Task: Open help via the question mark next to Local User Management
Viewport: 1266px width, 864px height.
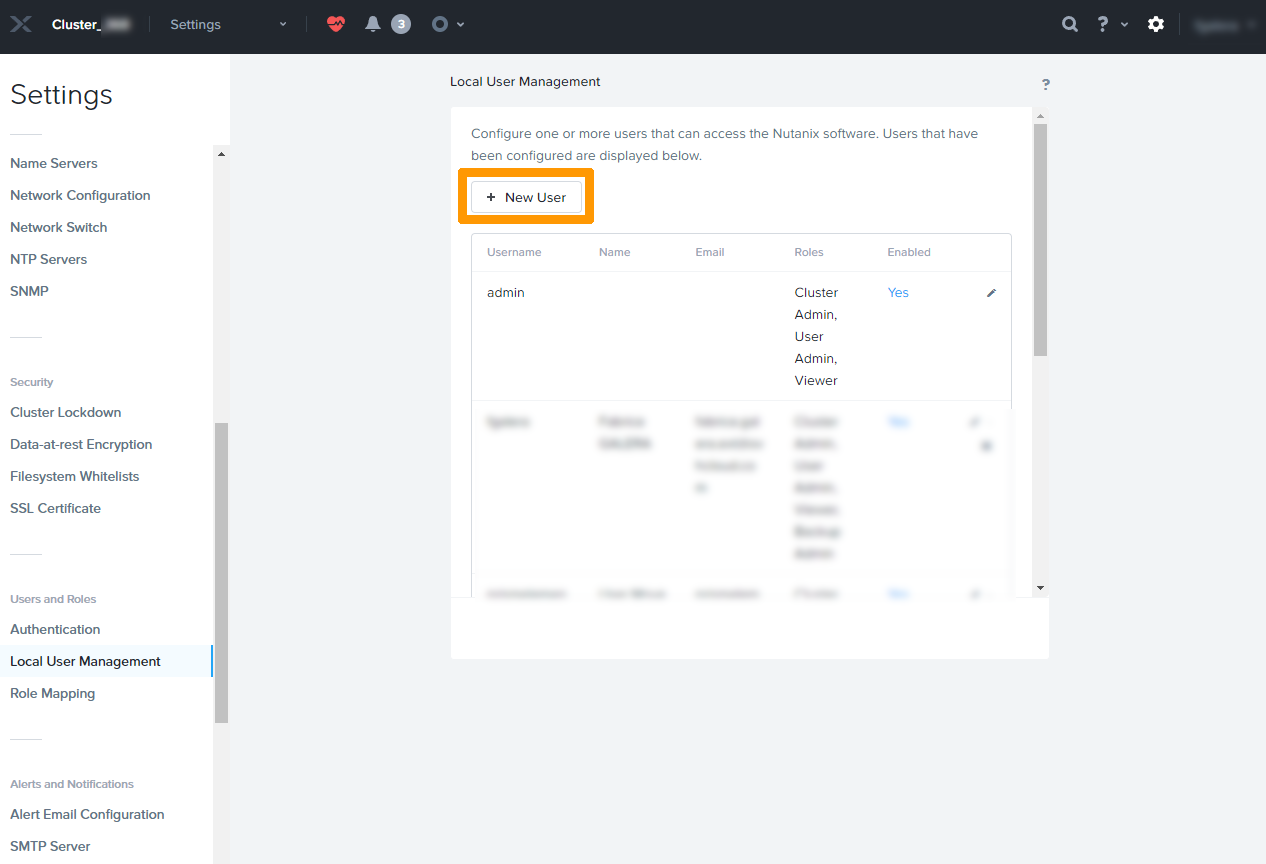Action: tap(1045, 85)
